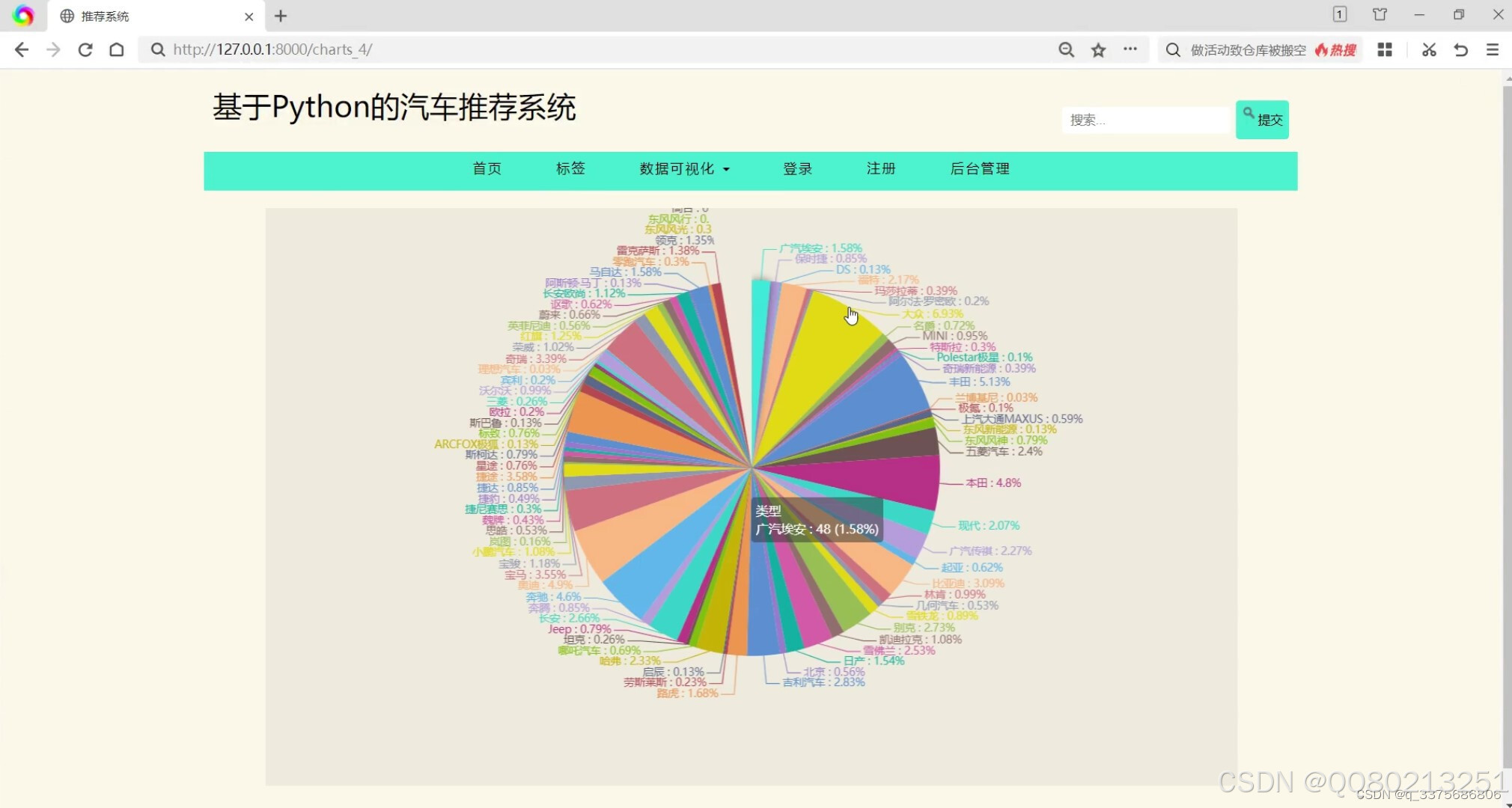Open the three-dot more options control
1512x808 pixels.
(x=1131, y=49)
